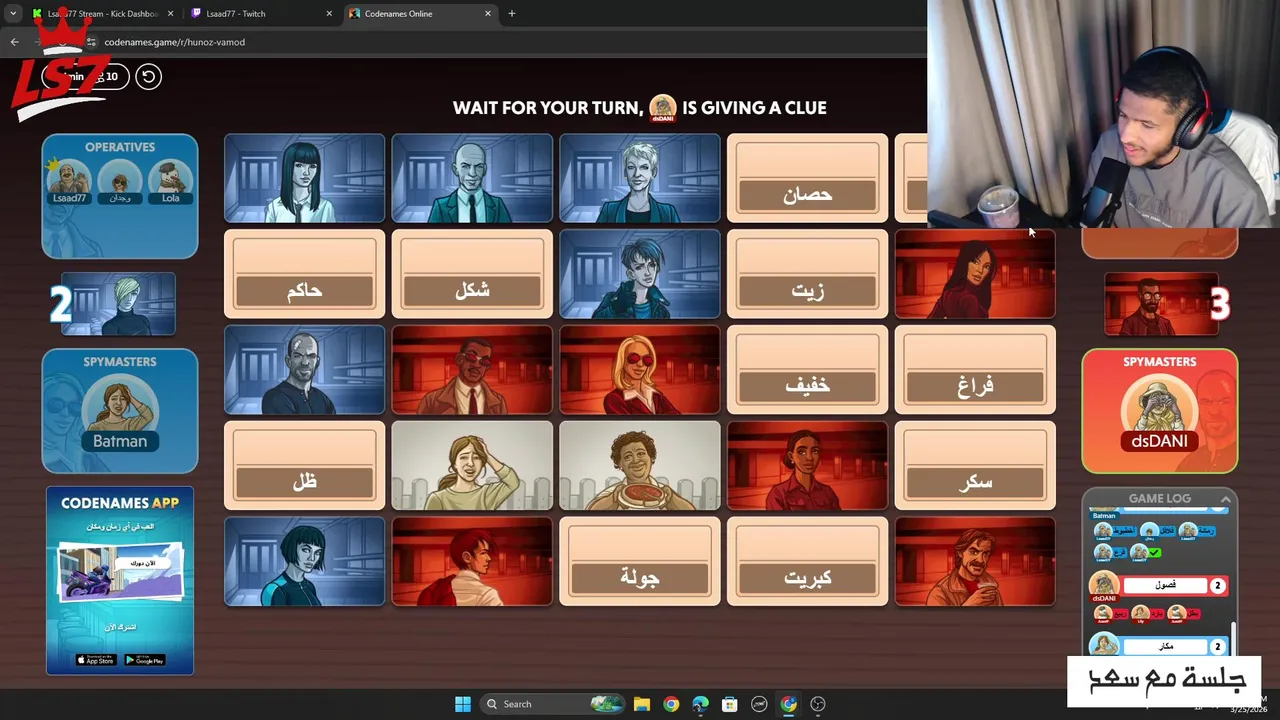Click red agent card with blonde woman in sunglasses
Screen dimensions: 1280x720
(x=640, y=370)
